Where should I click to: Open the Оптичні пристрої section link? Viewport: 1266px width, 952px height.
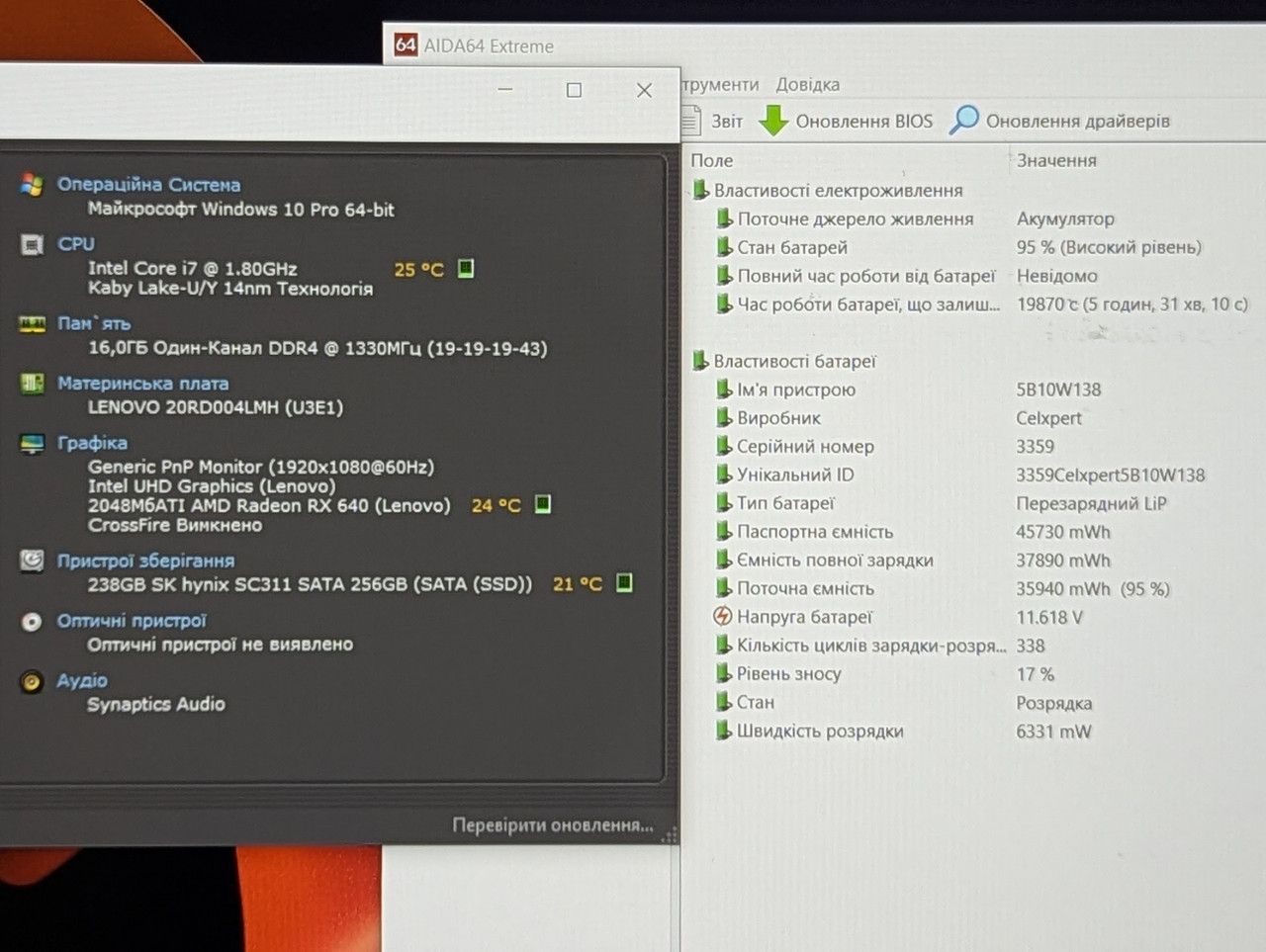pyautogui.click(x=132, y=622)
